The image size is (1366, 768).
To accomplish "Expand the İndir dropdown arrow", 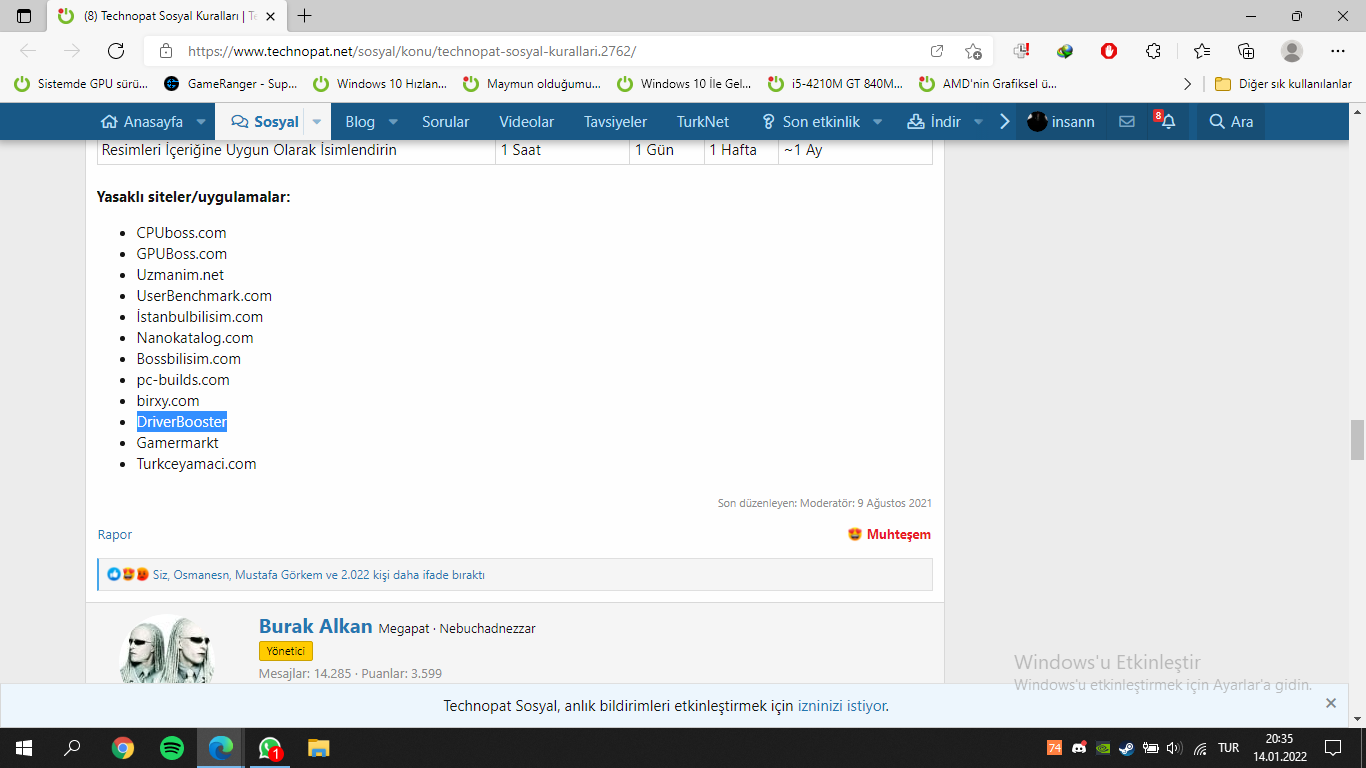I will (978, 122).
